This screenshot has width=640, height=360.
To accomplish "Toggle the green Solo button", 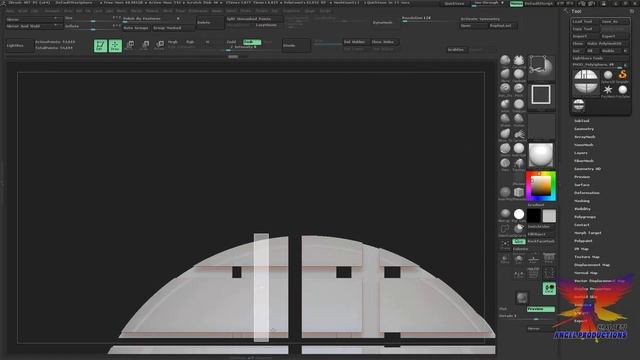I will pos(518,241).
